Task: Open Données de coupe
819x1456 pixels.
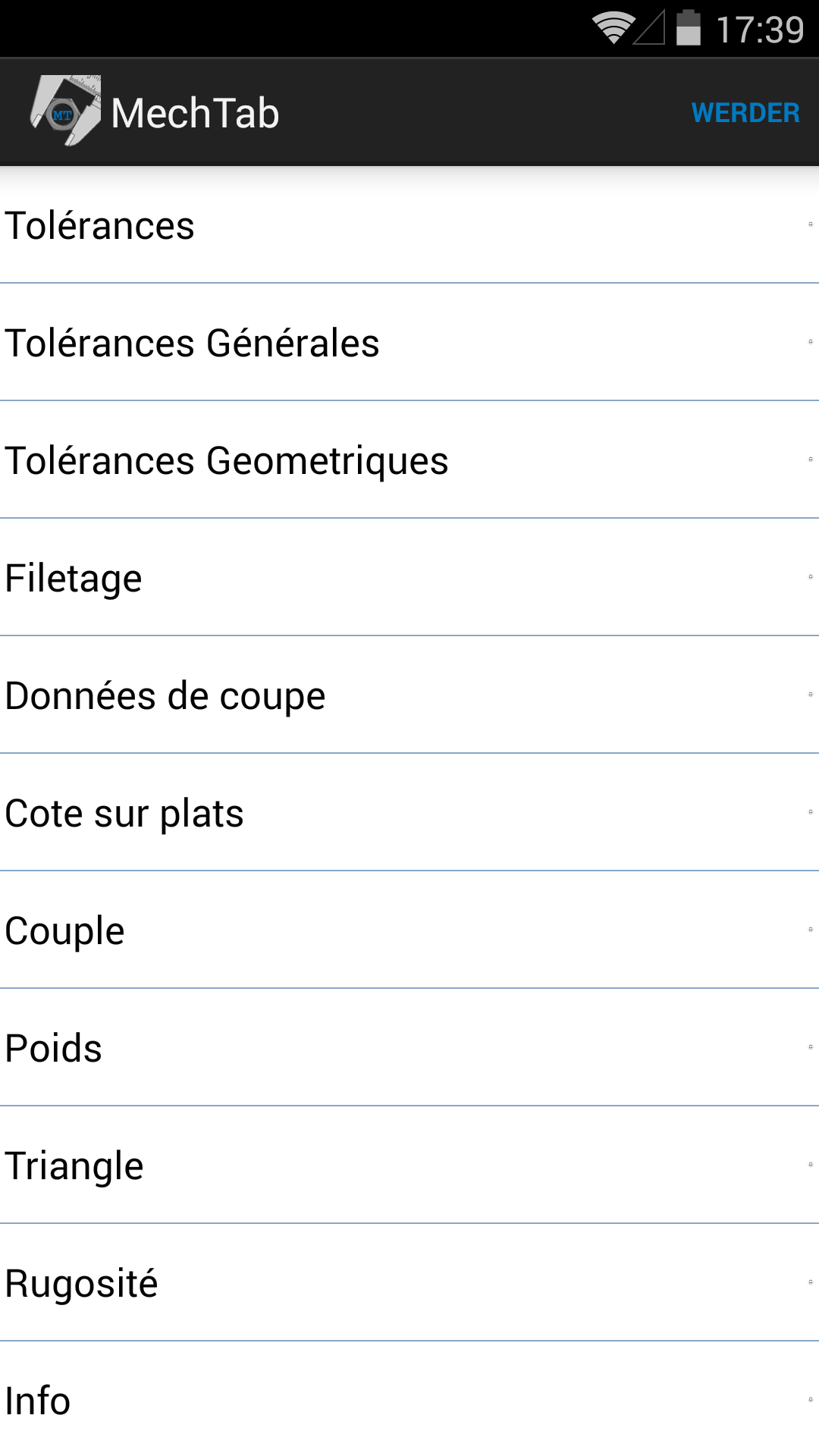Action: click(409, 695)
